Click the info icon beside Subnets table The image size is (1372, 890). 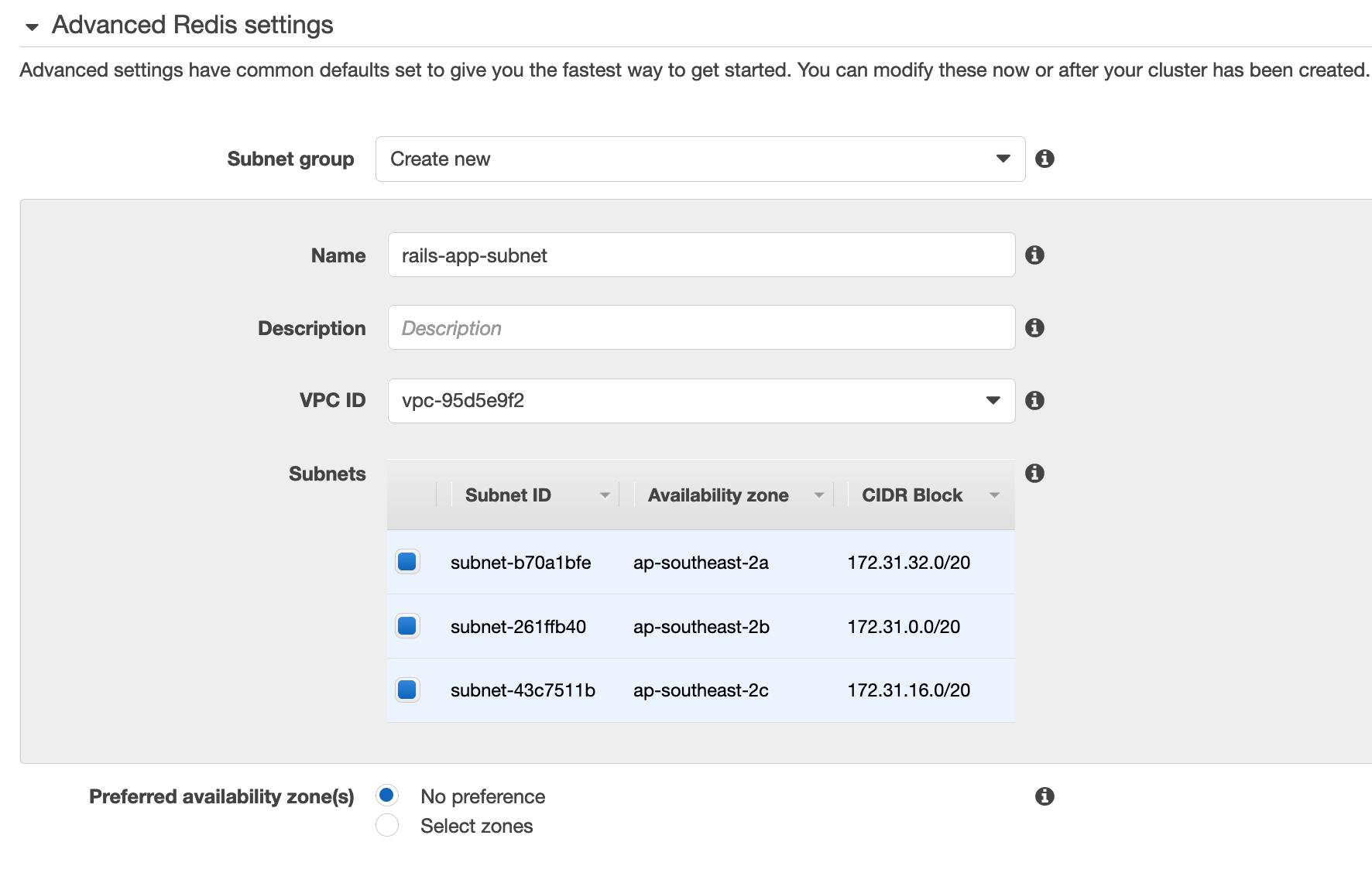(x=1034, y=473)
